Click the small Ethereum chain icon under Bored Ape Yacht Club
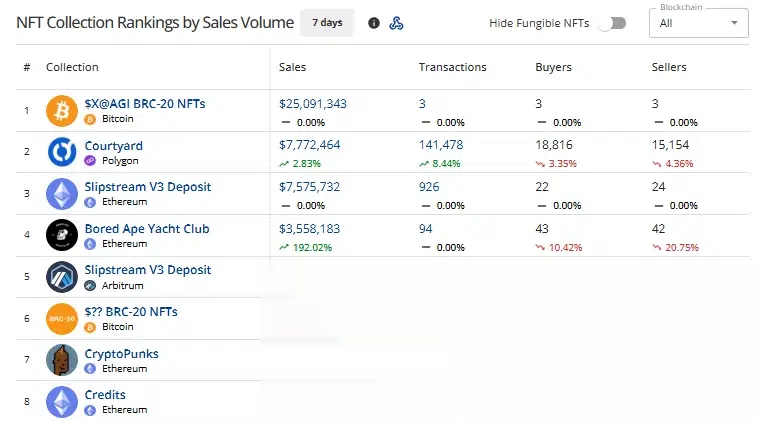 point(90,244)
